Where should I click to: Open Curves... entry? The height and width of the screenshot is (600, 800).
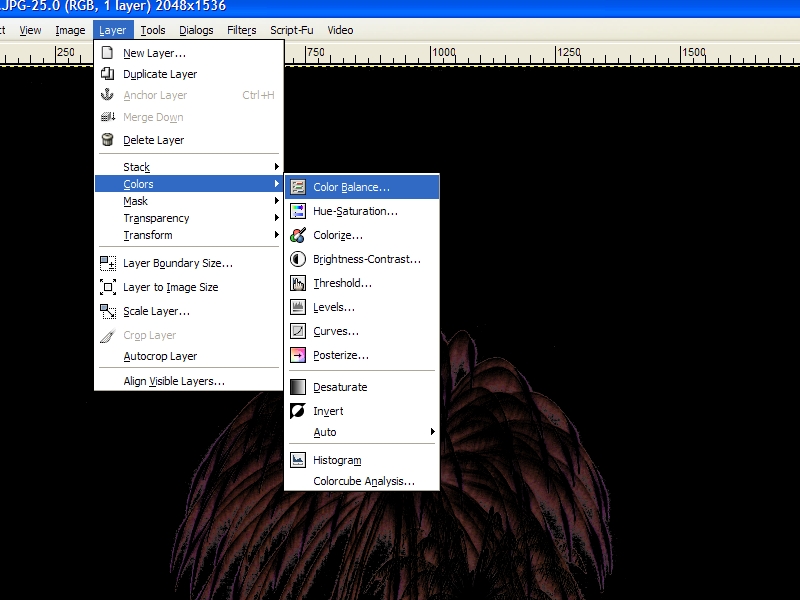coord(362,331)
